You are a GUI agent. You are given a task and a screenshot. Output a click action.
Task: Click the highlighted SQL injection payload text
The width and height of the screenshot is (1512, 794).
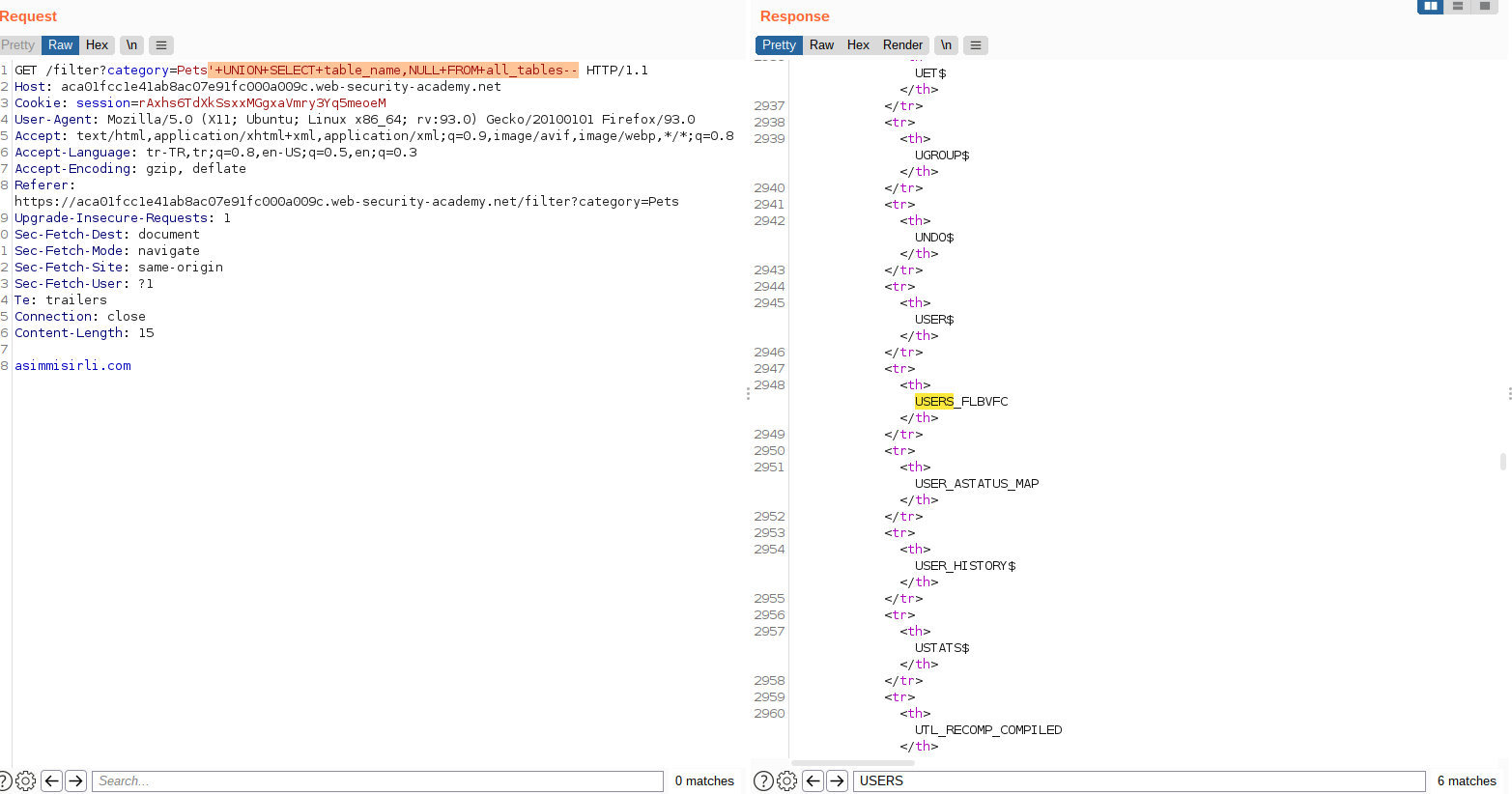click(x=393, y=71)
